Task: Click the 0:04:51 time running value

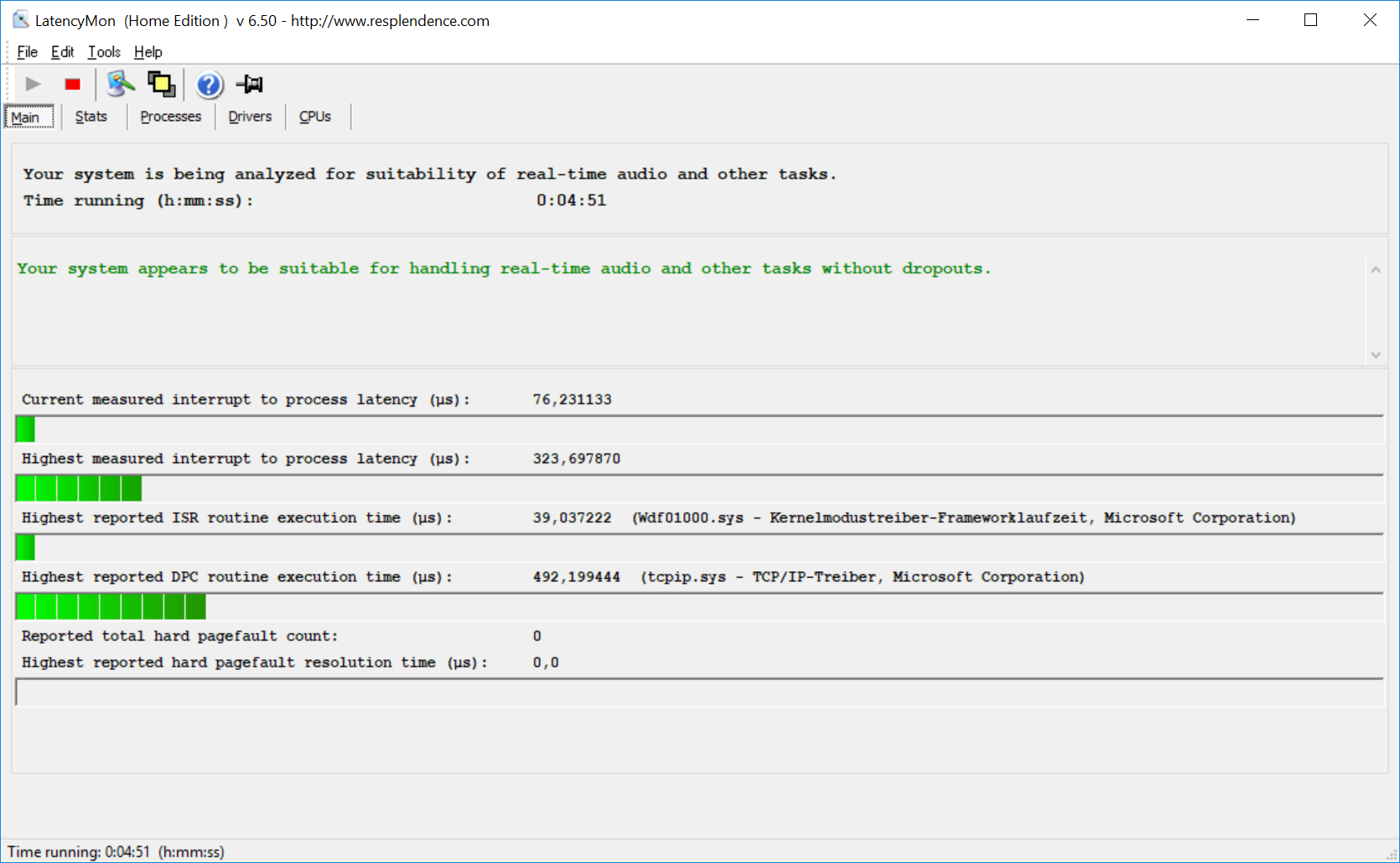Action: click(x=572, y=200)
